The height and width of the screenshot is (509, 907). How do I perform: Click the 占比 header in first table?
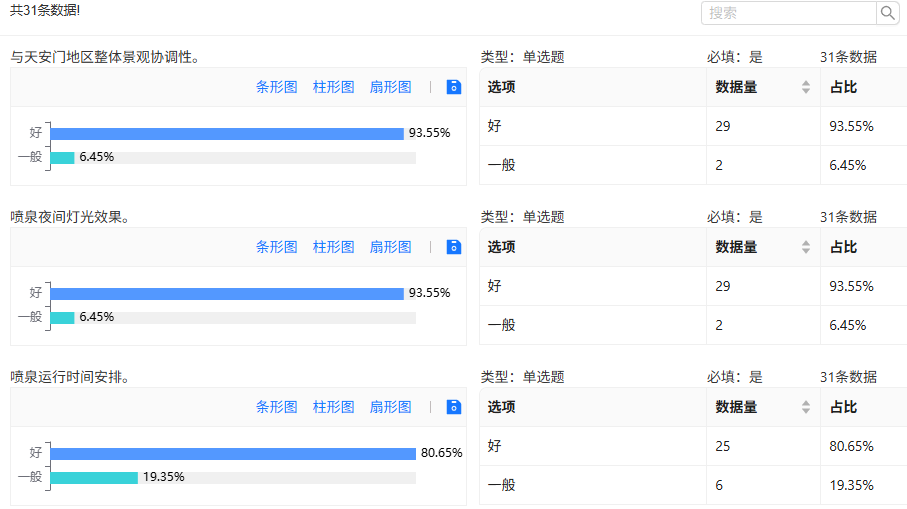click(x=843, y=87)
